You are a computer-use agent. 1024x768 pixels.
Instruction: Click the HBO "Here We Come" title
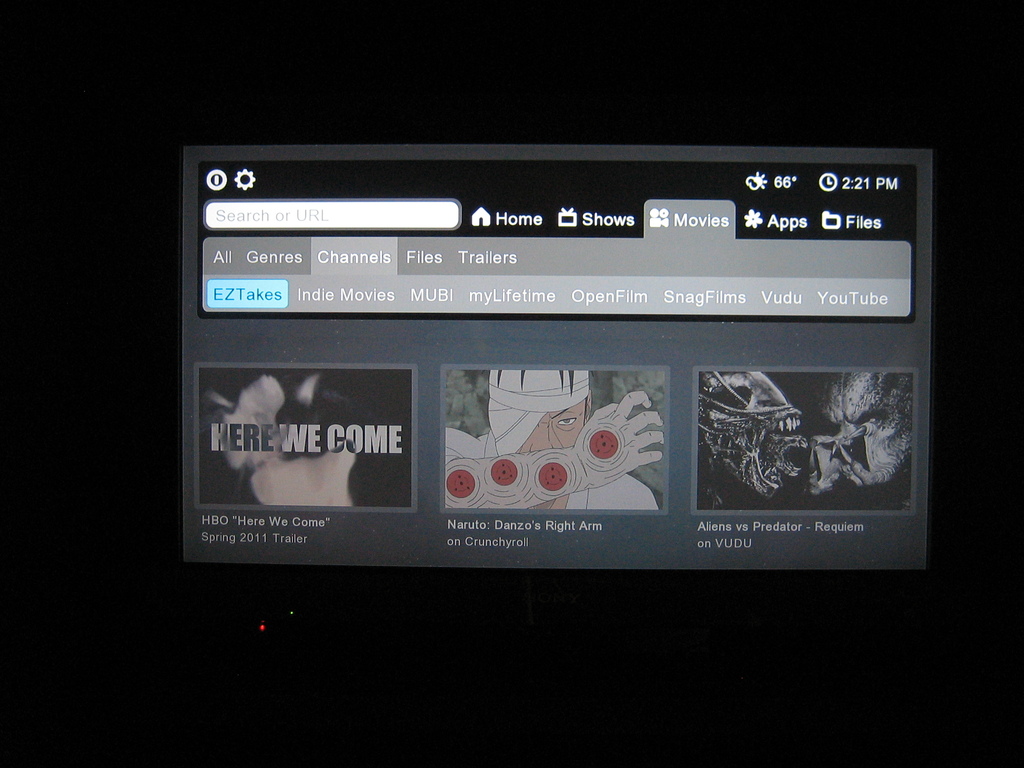click(x=265, y=521)
